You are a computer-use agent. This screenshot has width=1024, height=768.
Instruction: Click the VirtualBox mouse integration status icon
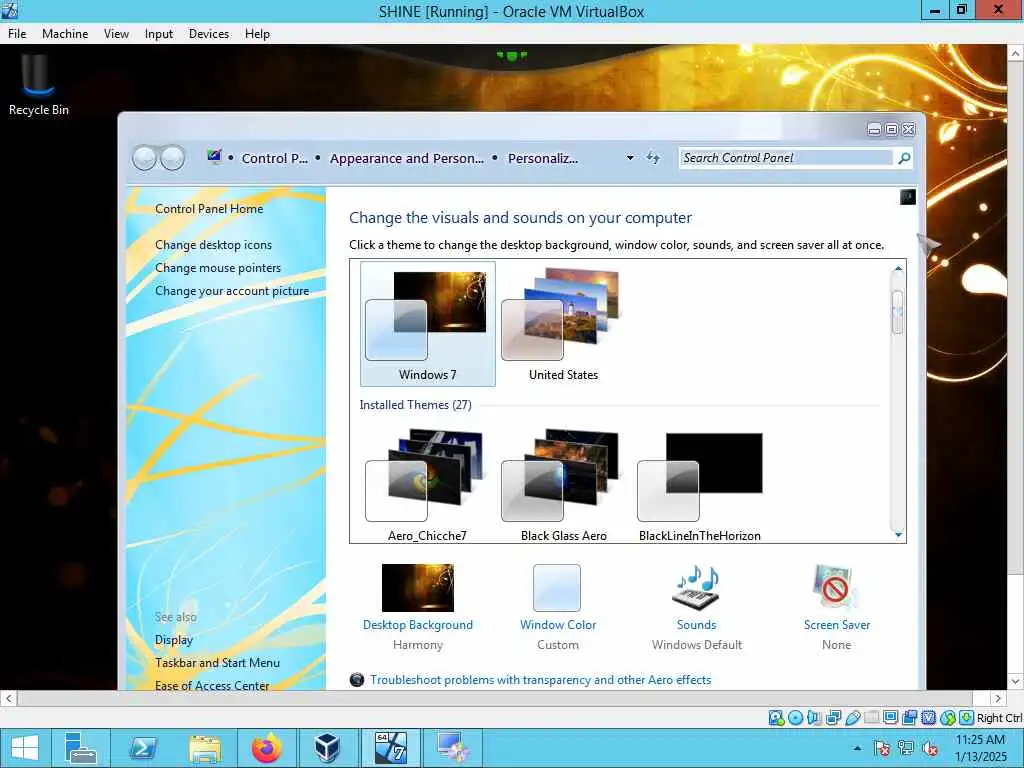(x=948, y=718)
